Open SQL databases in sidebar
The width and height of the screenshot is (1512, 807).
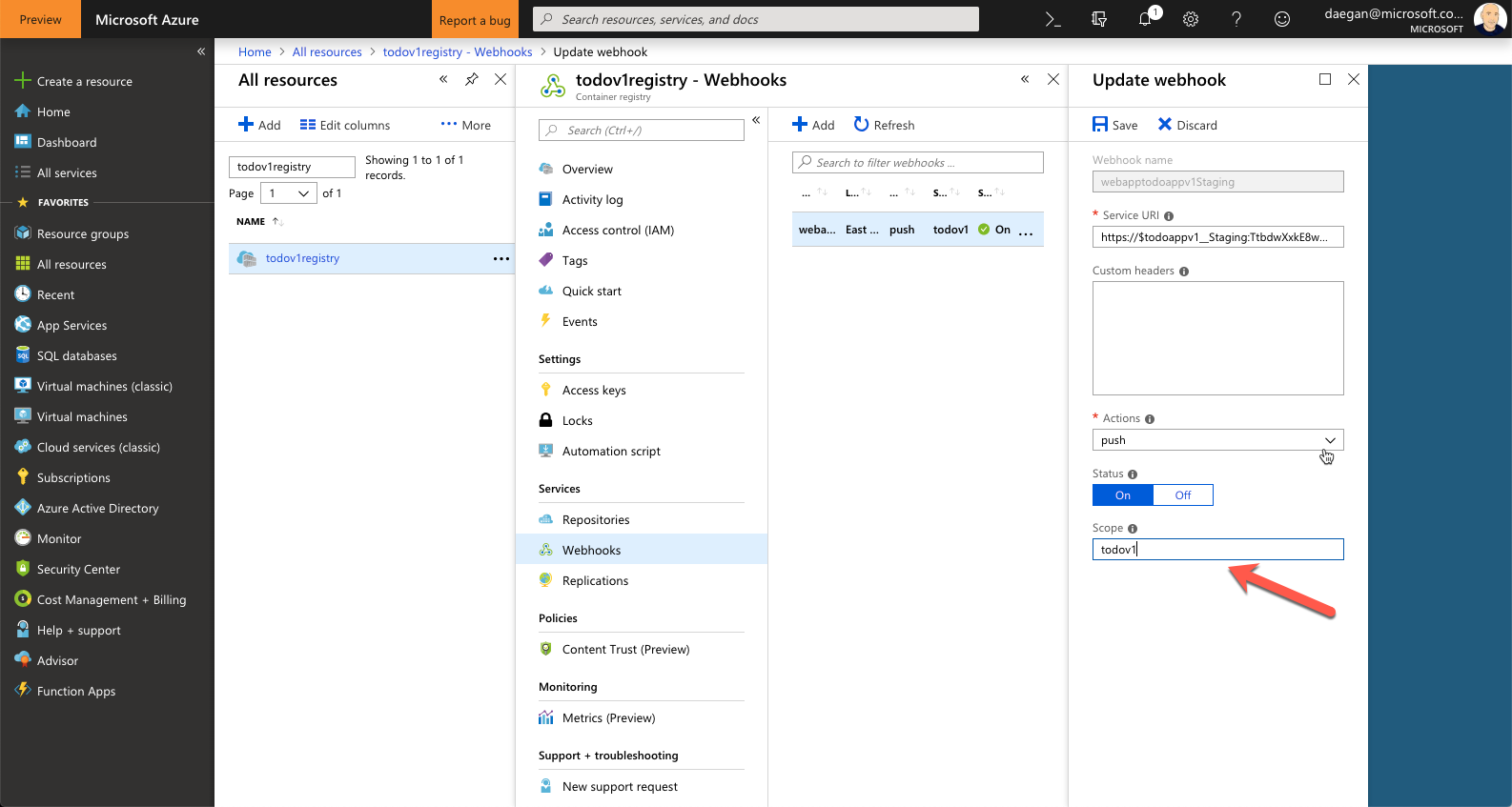[x=66, y=356]
